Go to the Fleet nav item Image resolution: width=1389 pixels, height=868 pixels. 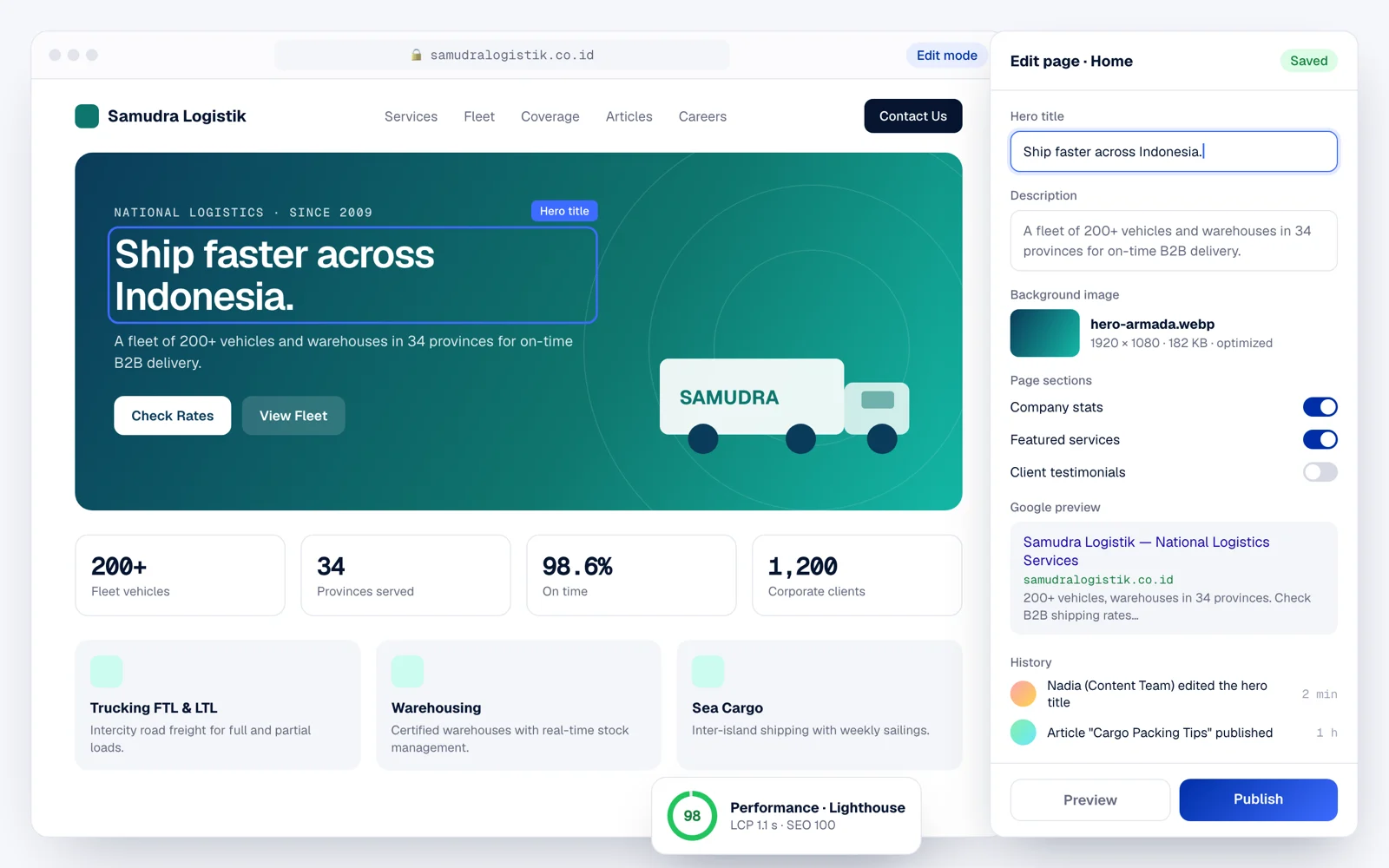coord(479,116)
